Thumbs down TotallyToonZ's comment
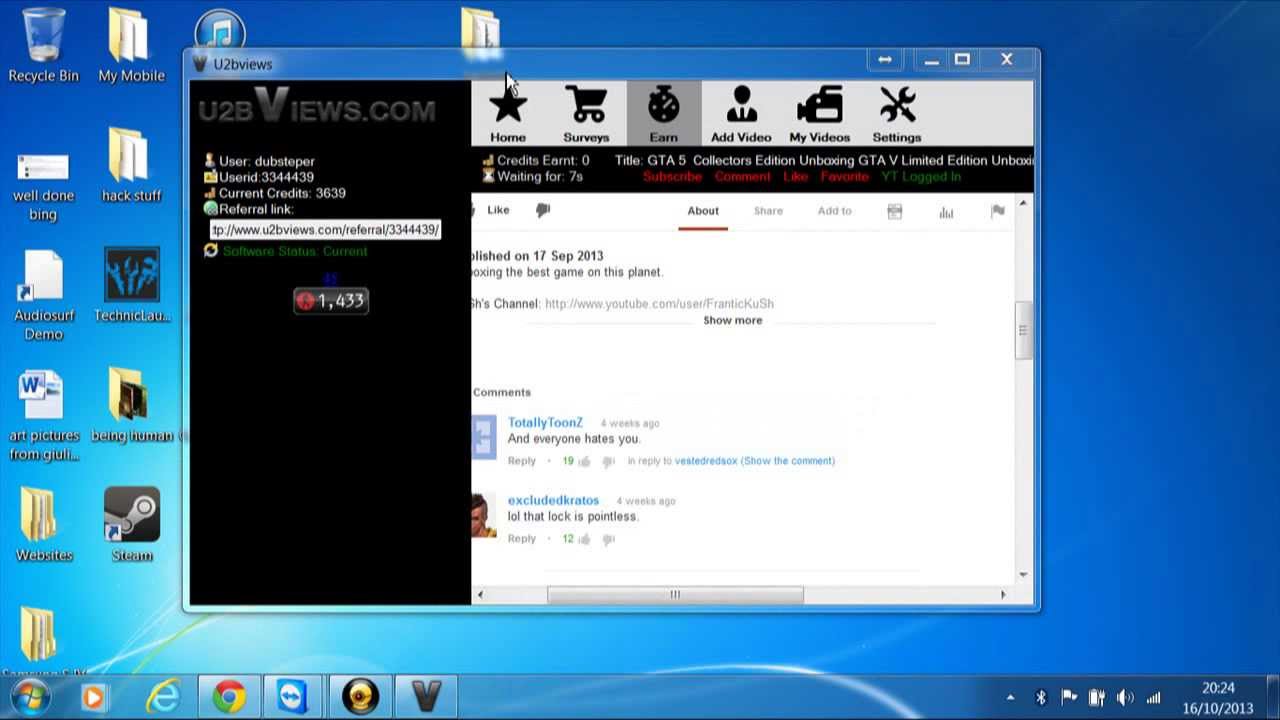Screen dimensions: 1280x720 coord(608,462)
